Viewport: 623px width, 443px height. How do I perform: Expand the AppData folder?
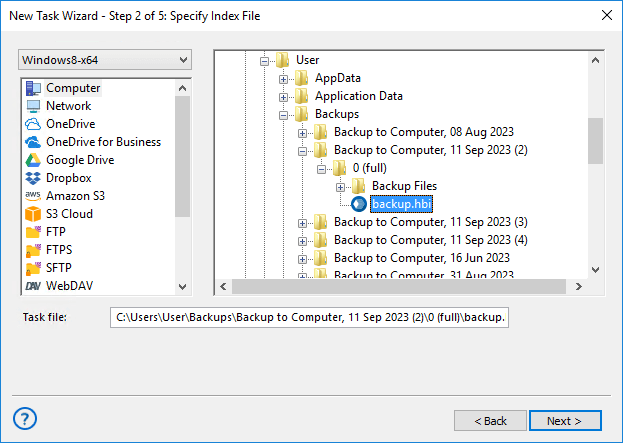pos(284,79)
